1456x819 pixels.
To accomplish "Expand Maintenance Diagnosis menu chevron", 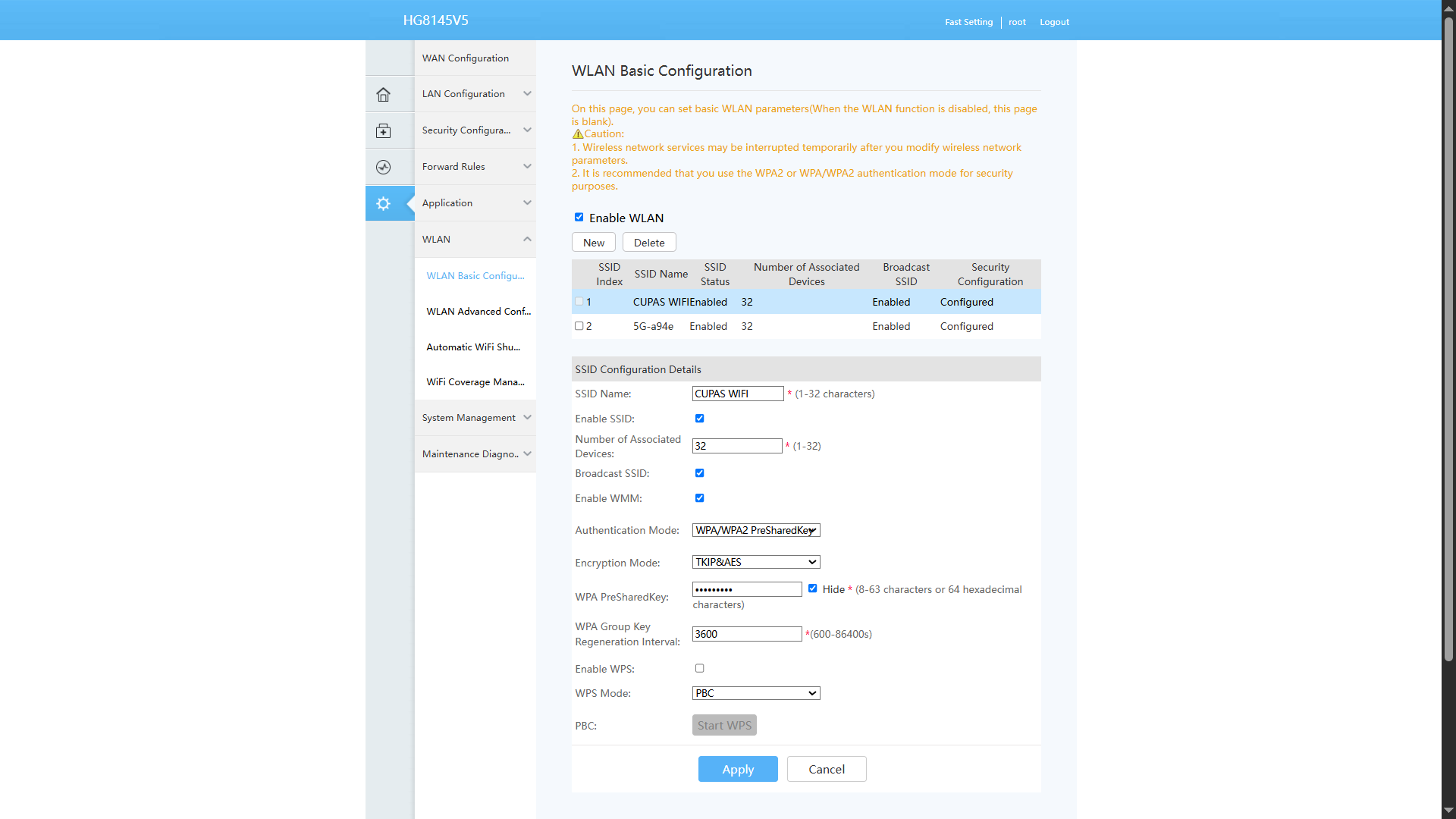I will 527,454.
